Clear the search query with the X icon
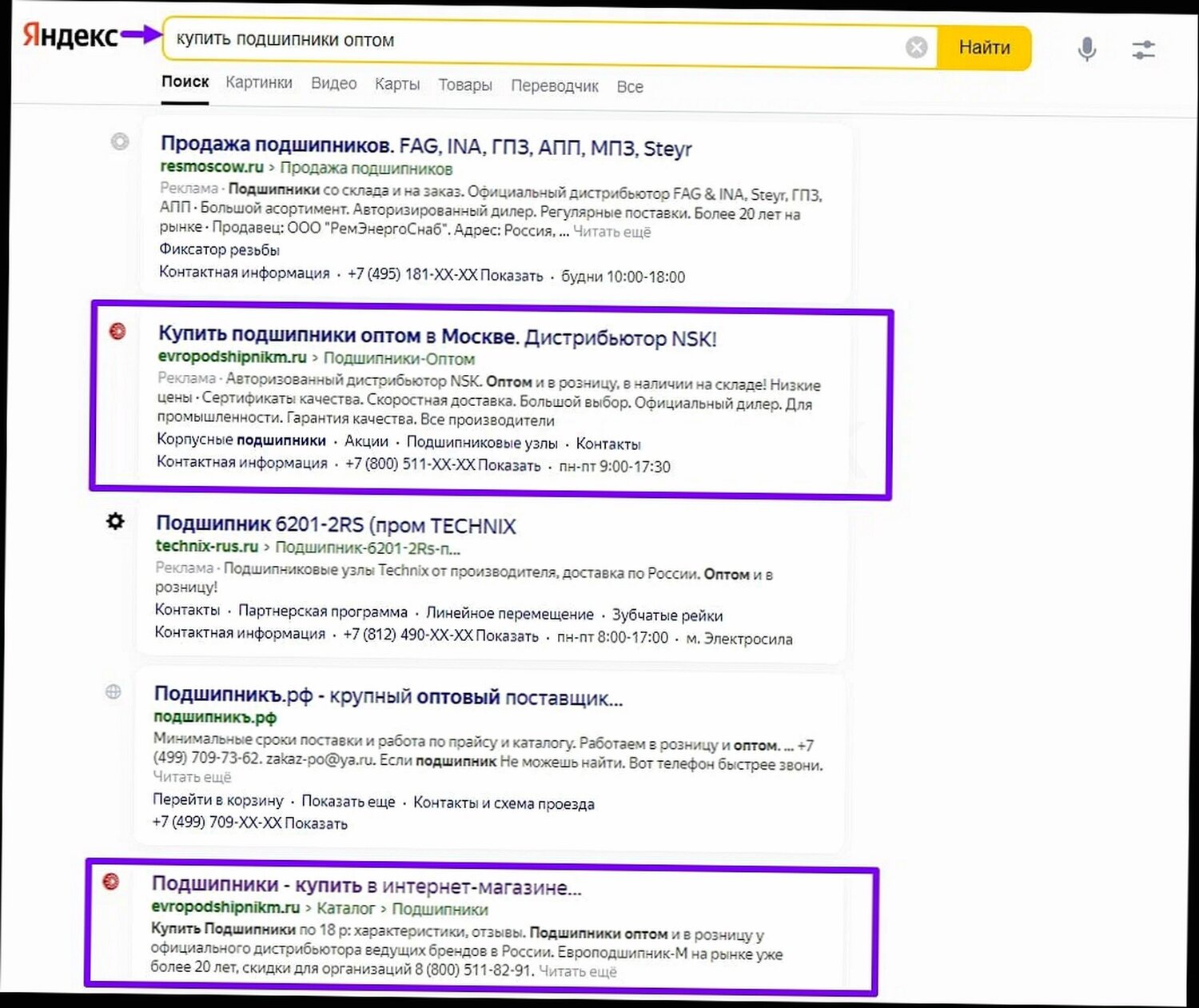 click(x=917, y=47)
